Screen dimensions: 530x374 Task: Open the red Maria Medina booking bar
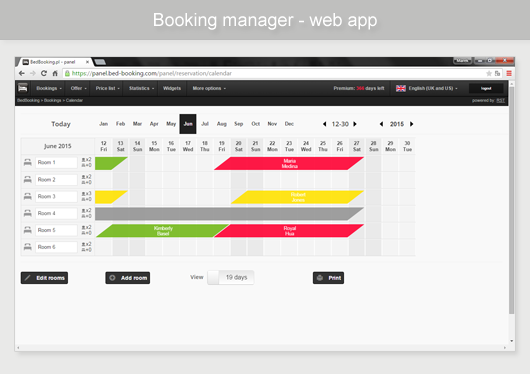(289, 163)
